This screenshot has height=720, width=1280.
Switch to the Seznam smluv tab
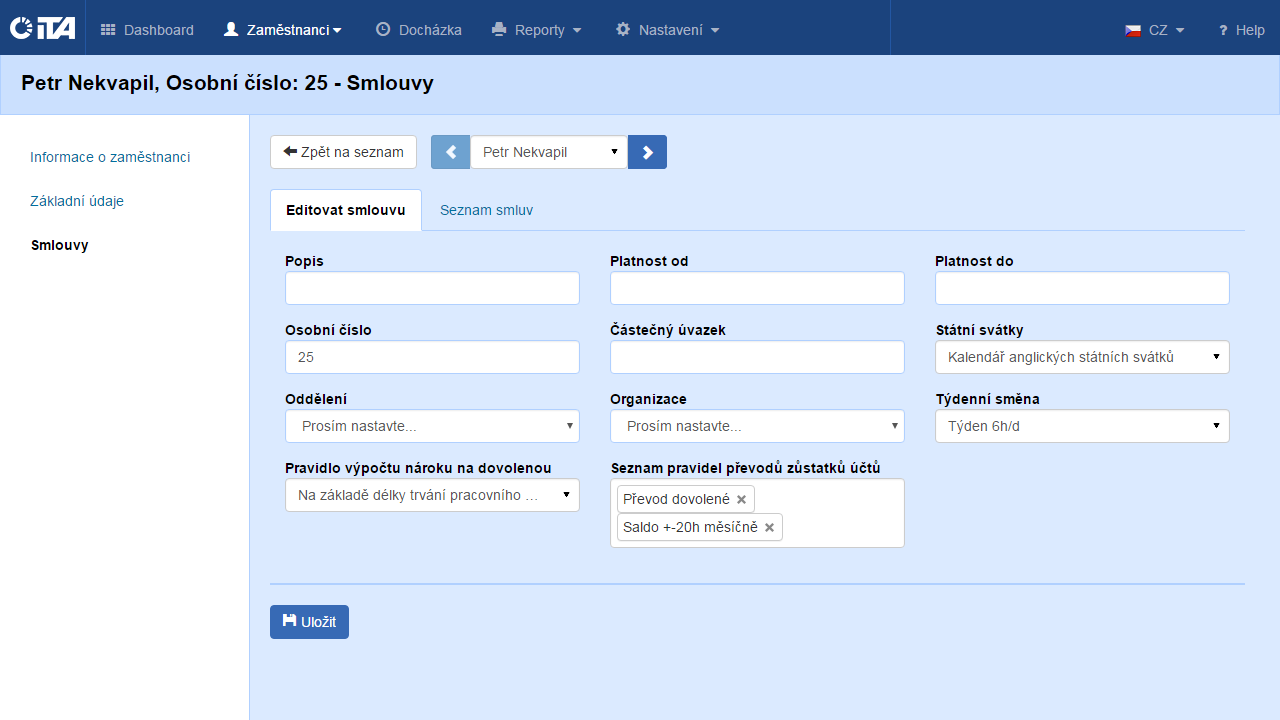tap(486, 211)
